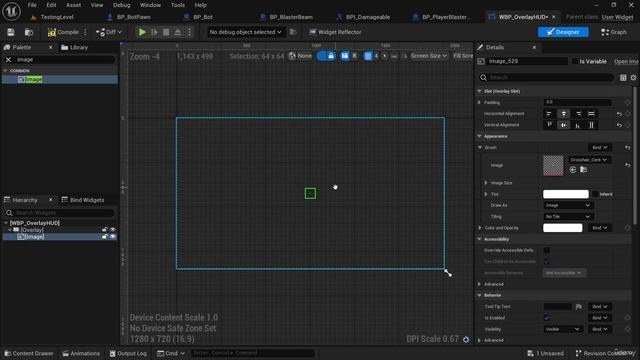The image size is (640, 360).
Task: Click the Stop playback icon
Action: pyautogui.click(x=166, y=32)
